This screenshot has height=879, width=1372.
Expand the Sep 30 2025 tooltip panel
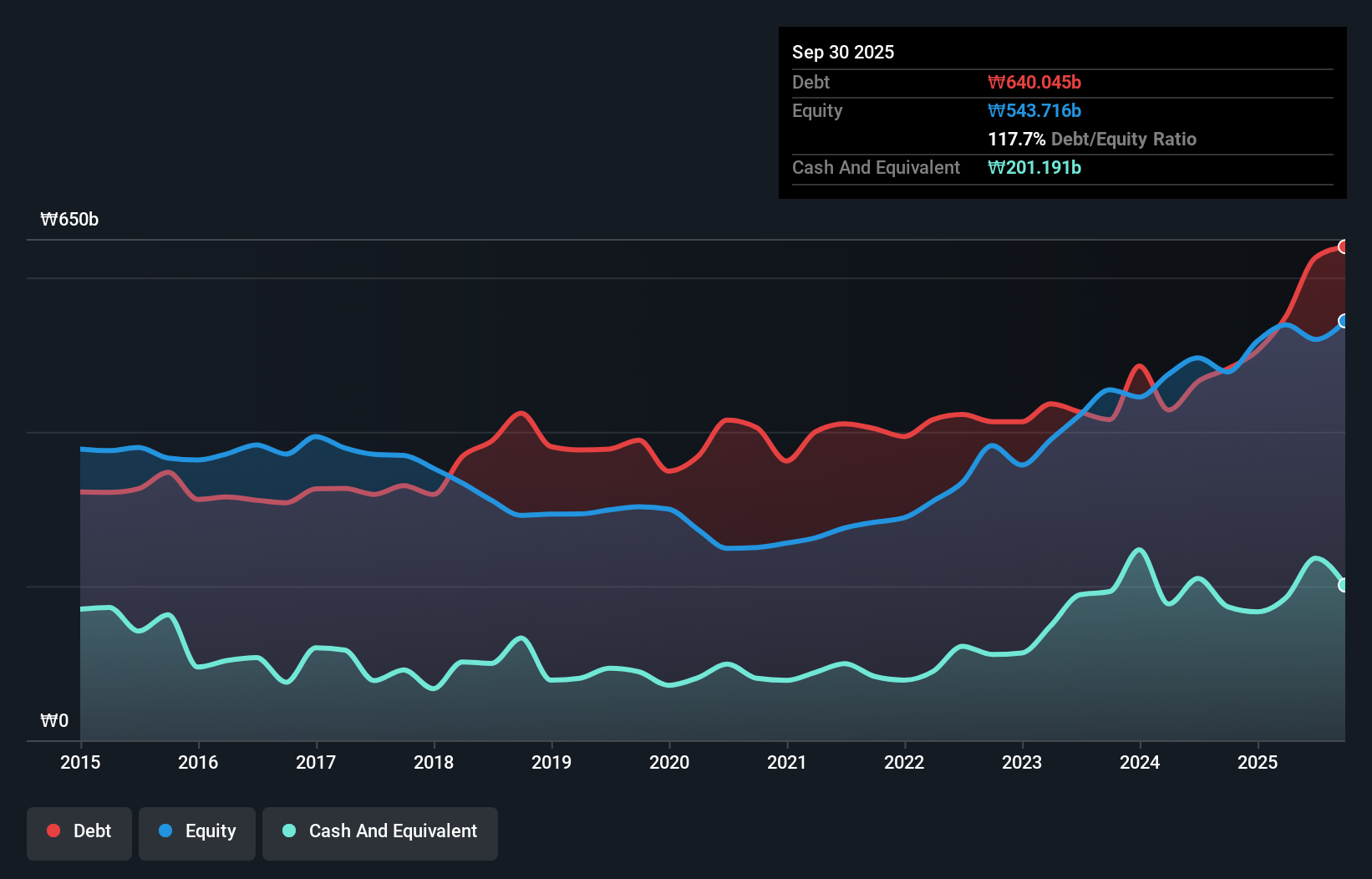pyautogui.click(x=843, y=52)
